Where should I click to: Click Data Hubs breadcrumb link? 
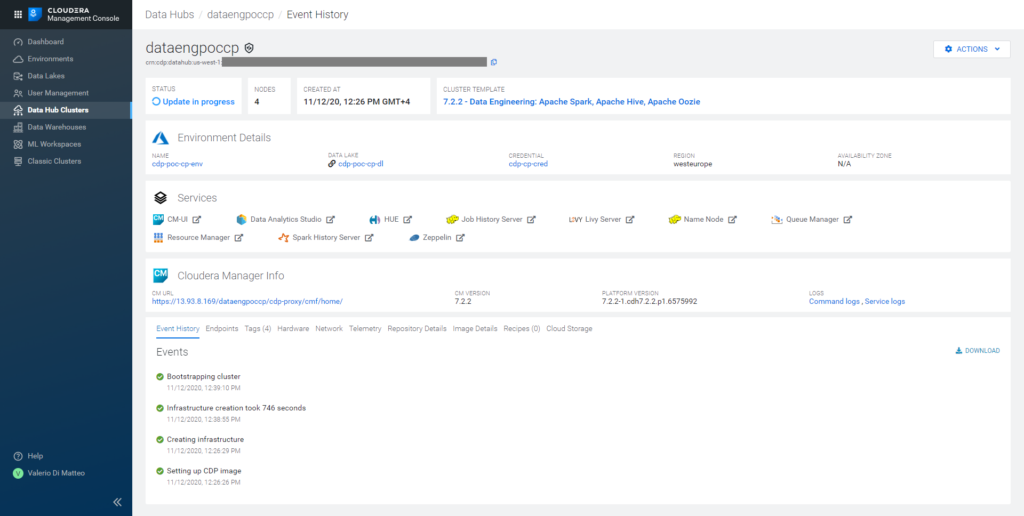tap(169, 14)
